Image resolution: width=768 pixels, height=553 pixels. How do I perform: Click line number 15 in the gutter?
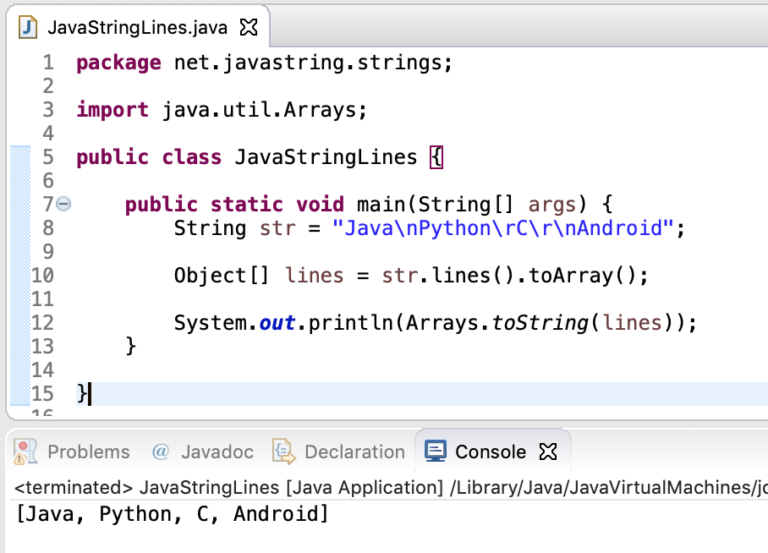43,393
